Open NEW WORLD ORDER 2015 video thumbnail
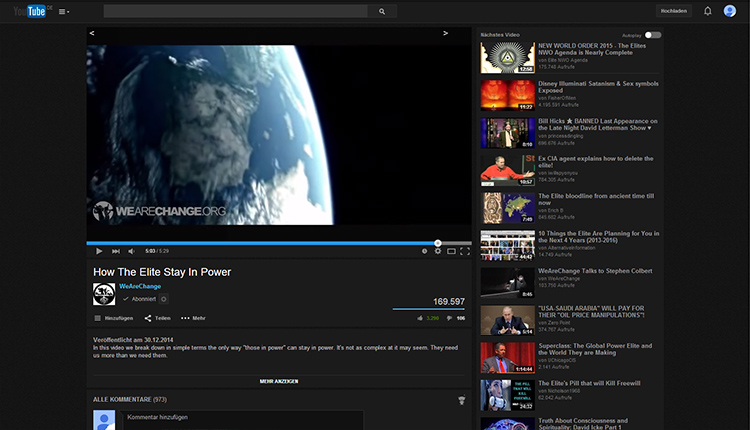 click(507, 57)
